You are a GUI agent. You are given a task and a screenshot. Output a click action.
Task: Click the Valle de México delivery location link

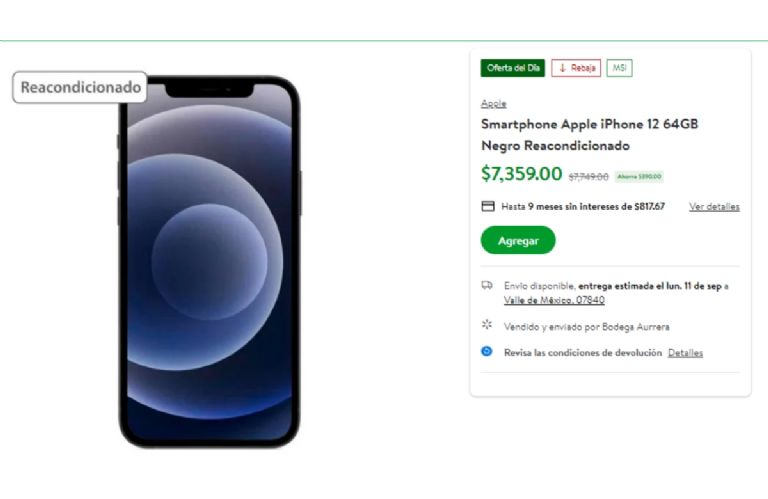coord(553,300)
